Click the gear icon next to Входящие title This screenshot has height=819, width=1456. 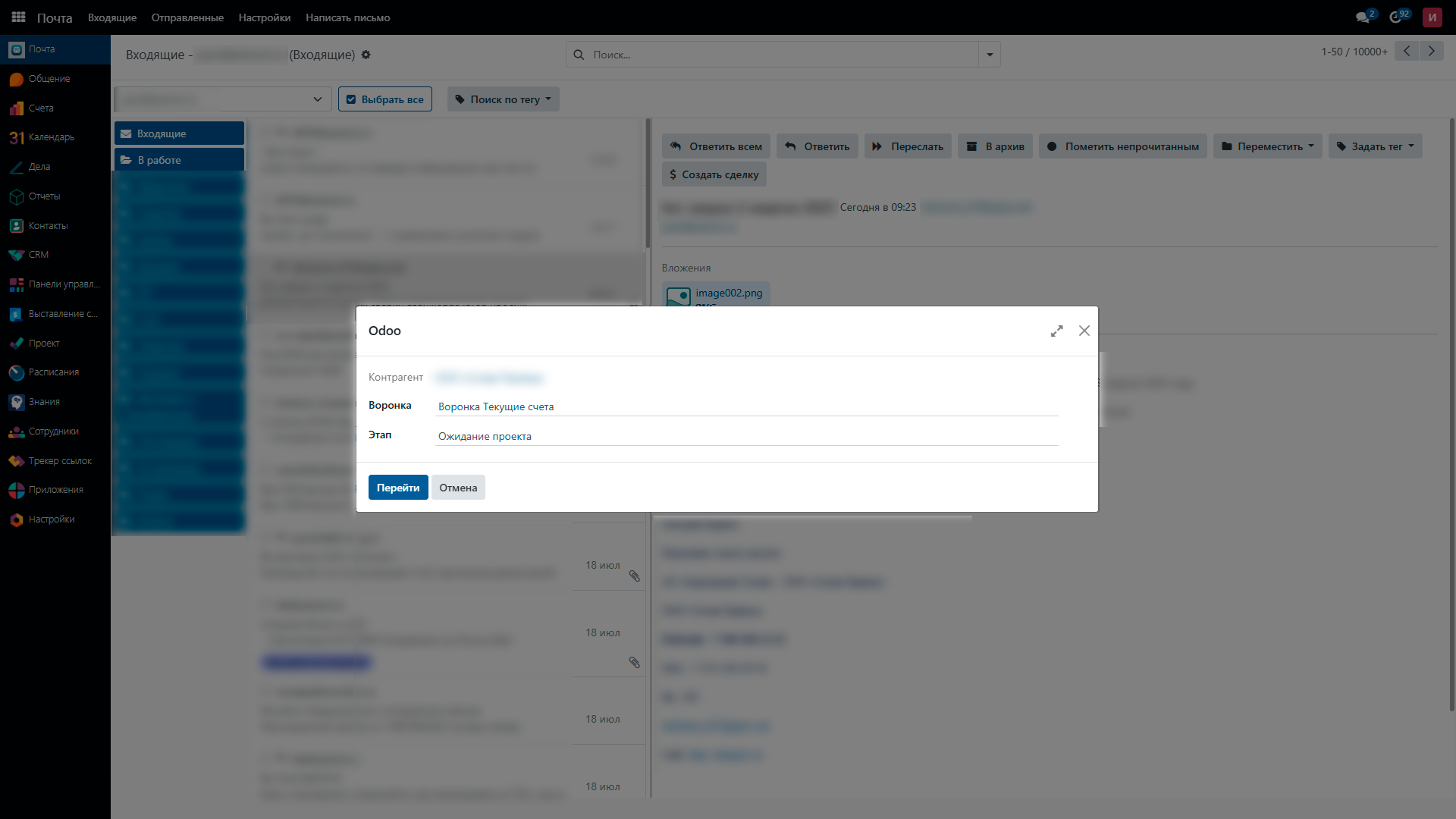point(366,55)
